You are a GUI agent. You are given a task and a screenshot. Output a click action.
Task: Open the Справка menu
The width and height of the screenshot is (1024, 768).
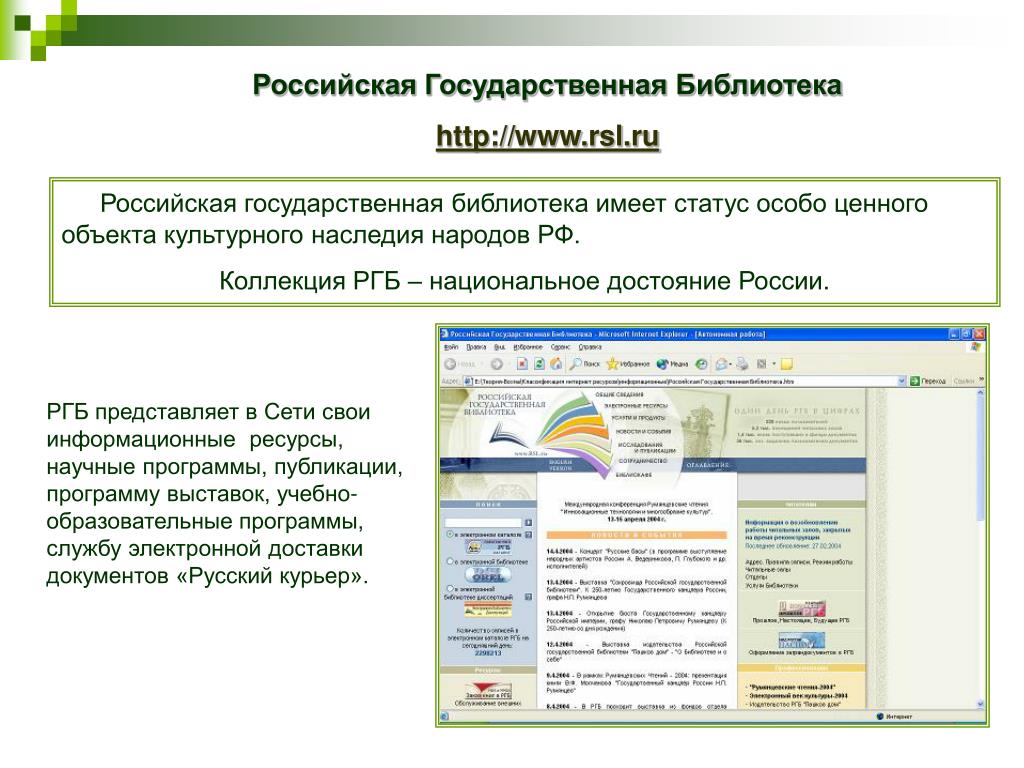pos(590,347)
